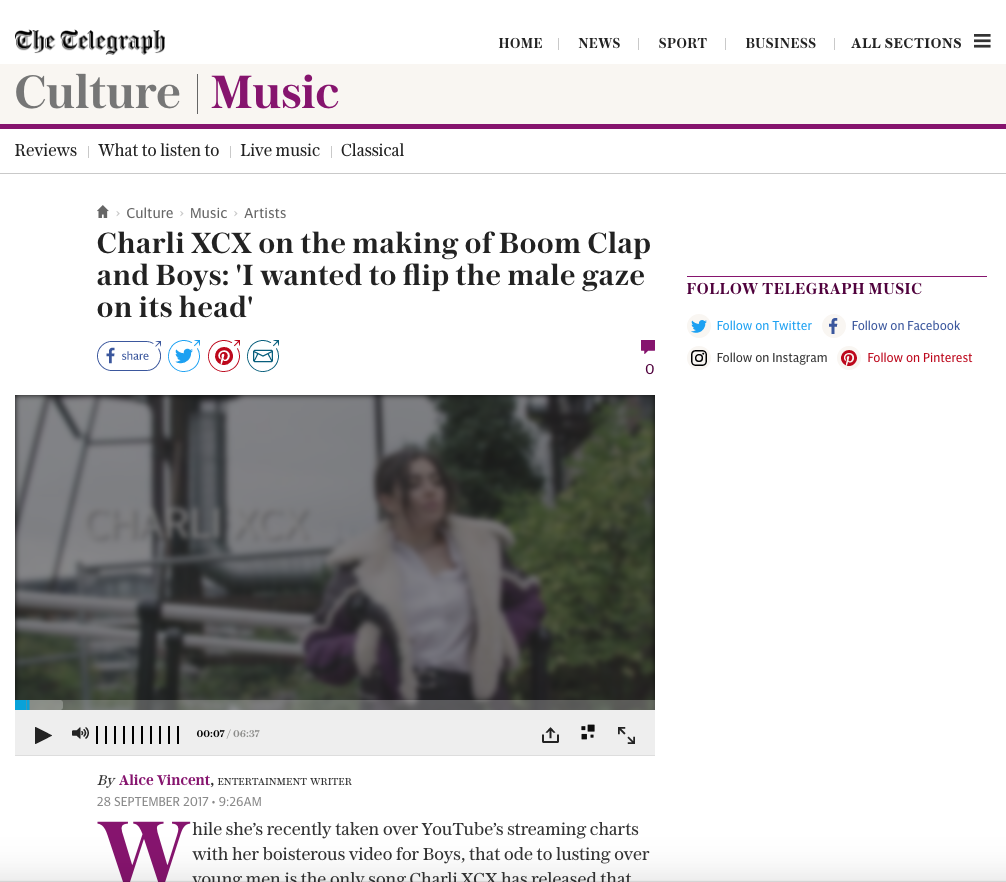
Task: Open Reviews sub-navigation tab
Action: [46, 150]
